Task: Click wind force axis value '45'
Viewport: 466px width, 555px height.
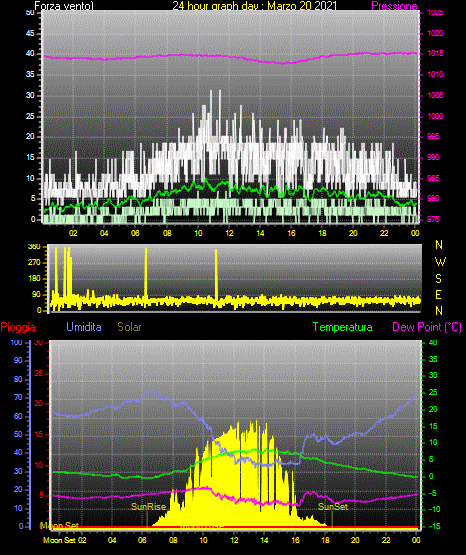Action: (x=30, y=34)
